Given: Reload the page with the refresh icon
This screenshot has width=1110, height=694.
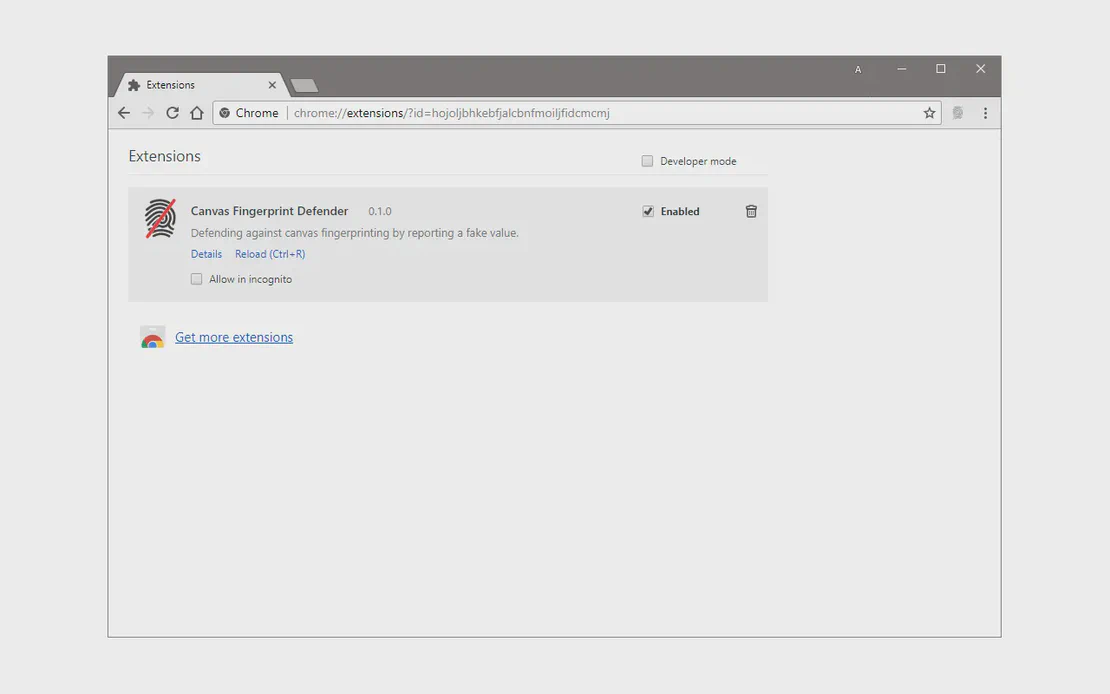Looking at the screenshot, I should click(x=172, y=113).
